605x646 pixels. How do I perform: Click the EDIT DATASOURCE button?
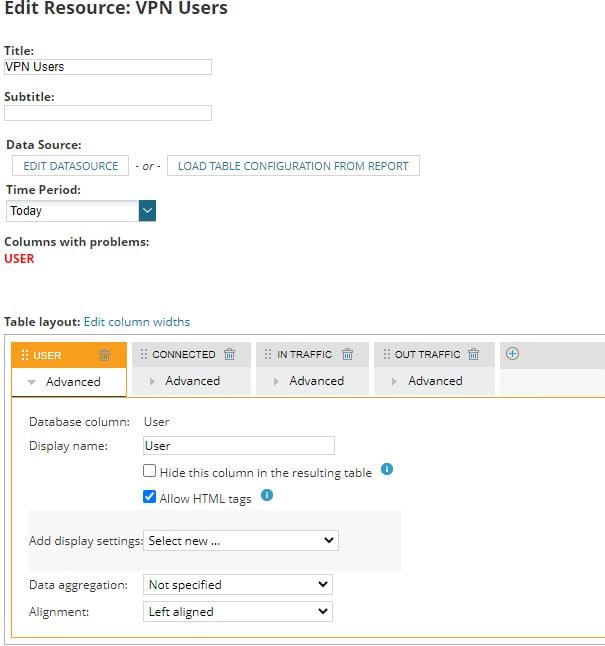click(70, 166)
